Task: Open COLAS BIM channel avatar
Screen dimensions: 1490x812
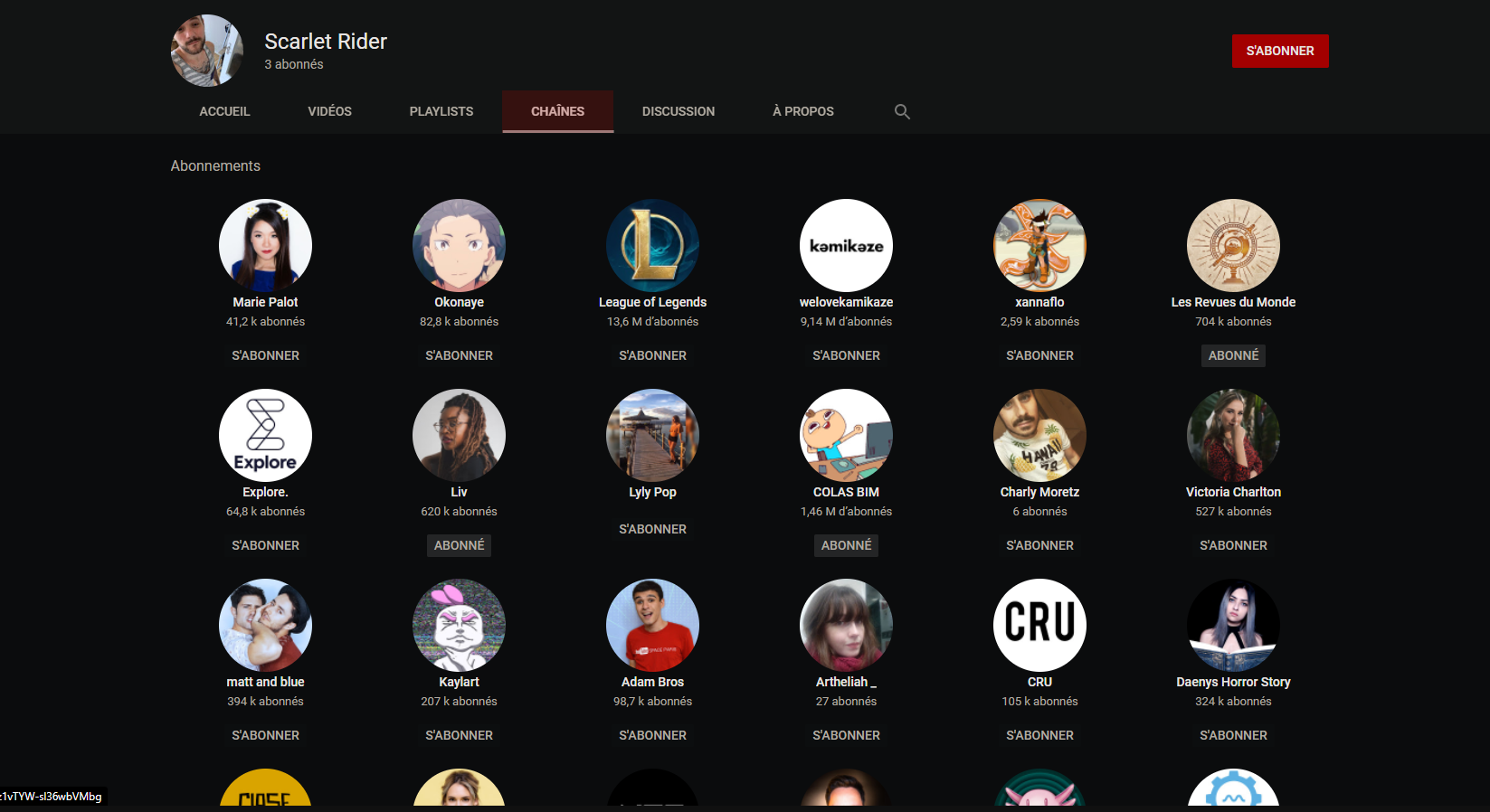Action: click(x=846, y=435)
